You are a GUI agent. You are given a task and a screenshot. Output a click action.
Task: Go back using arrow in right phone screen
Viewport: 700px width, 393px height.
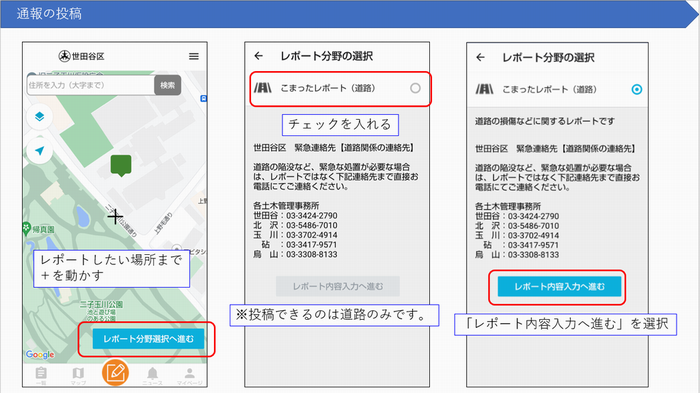480,57
